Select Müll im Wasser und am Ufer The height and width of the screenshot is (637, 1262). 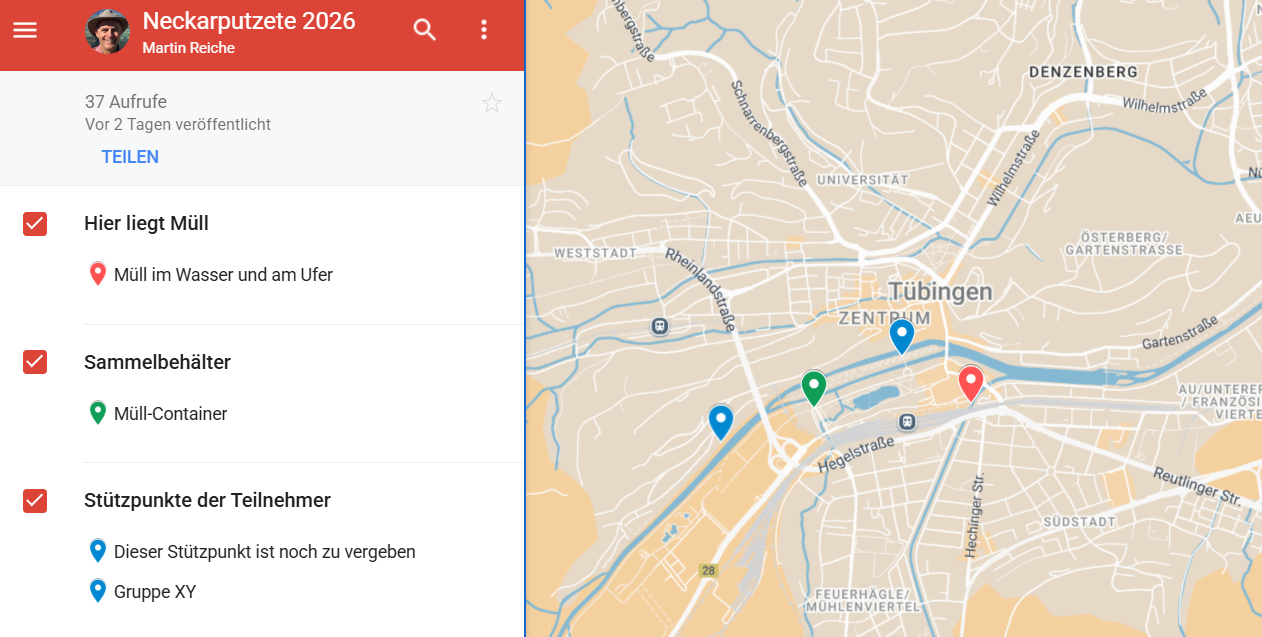coord(223,274)
